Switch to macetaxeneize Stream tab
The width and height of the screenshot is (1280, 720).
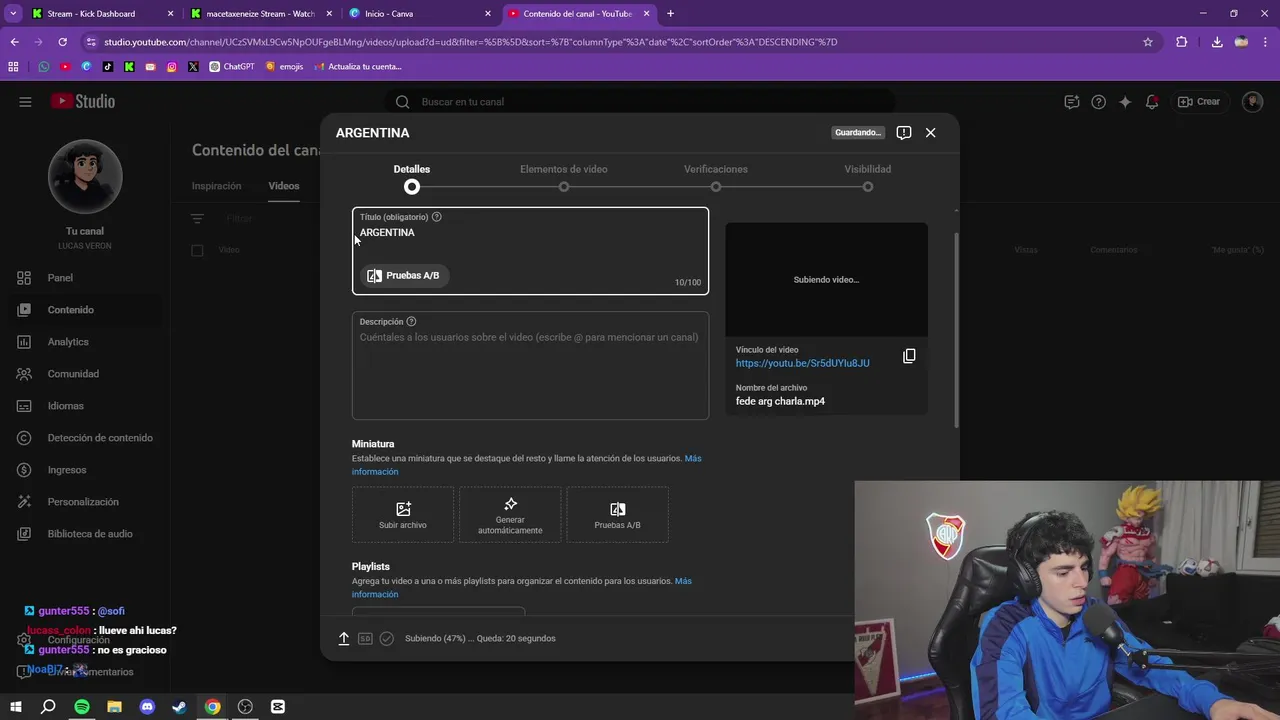[x=260, y=14]
